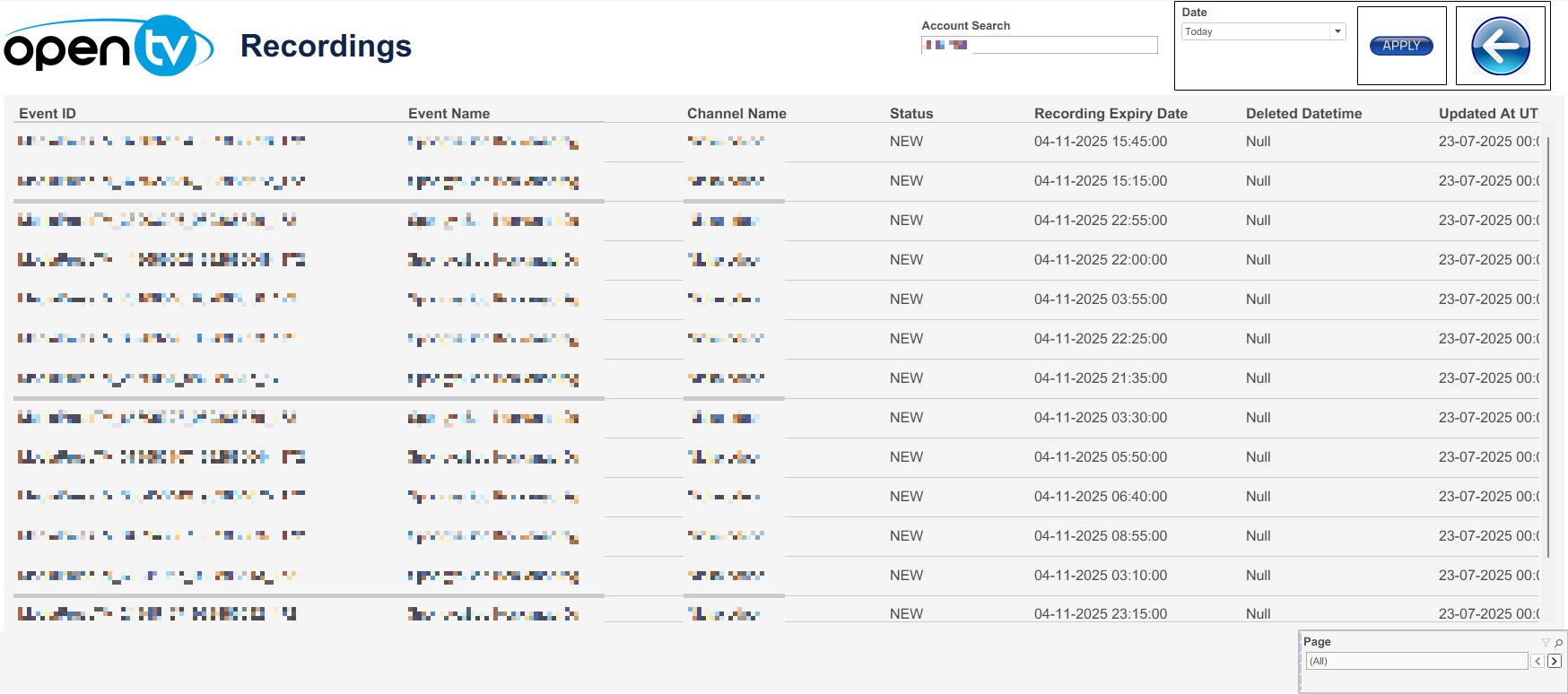Click the blue back arrow icon
Screen dimensions: 1568x694
pyautogui.click(x=1500, y=46)
